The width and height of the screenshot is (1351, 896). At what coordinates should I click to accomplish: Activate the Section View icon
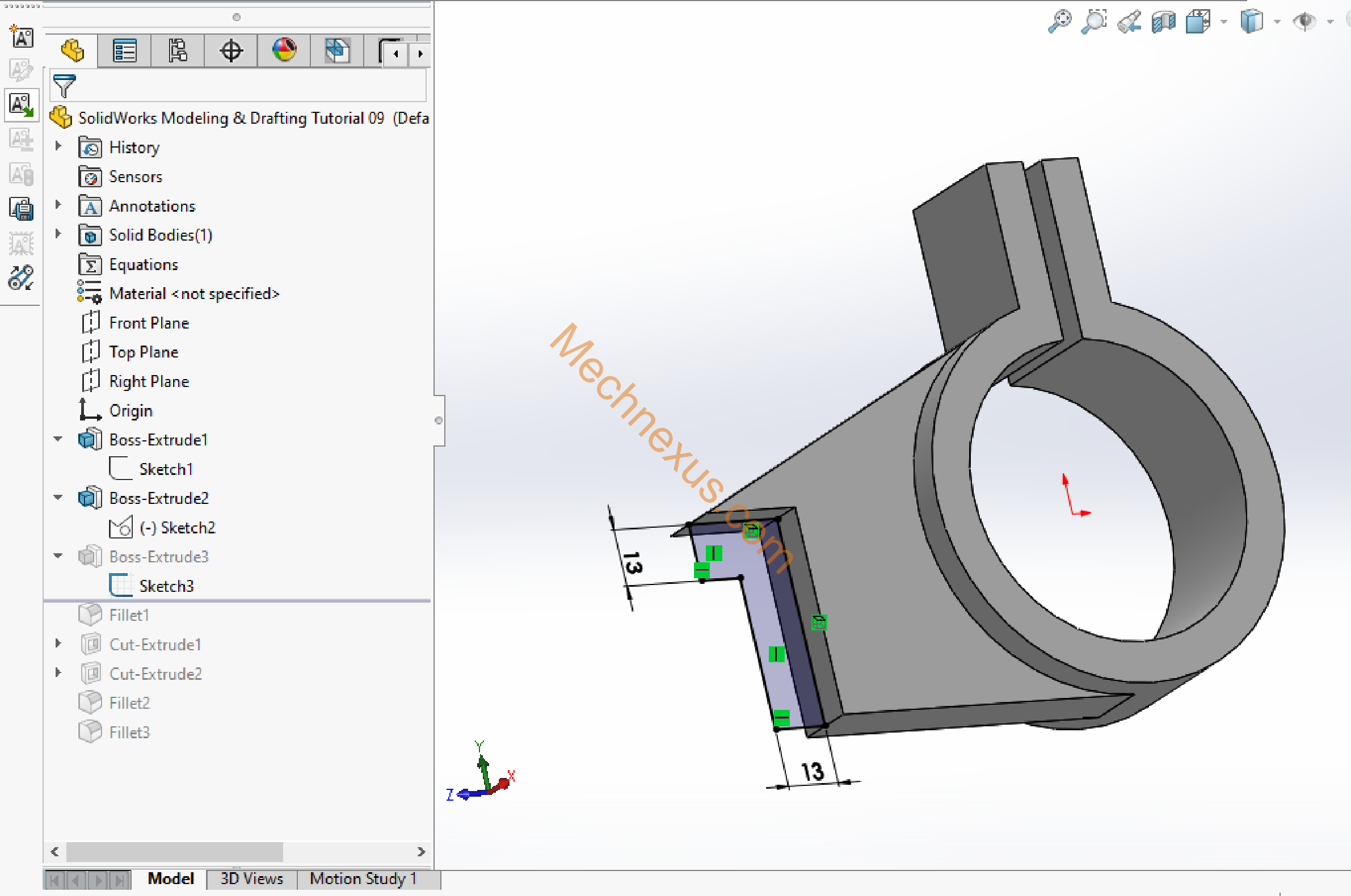(x=1163, y=22)
